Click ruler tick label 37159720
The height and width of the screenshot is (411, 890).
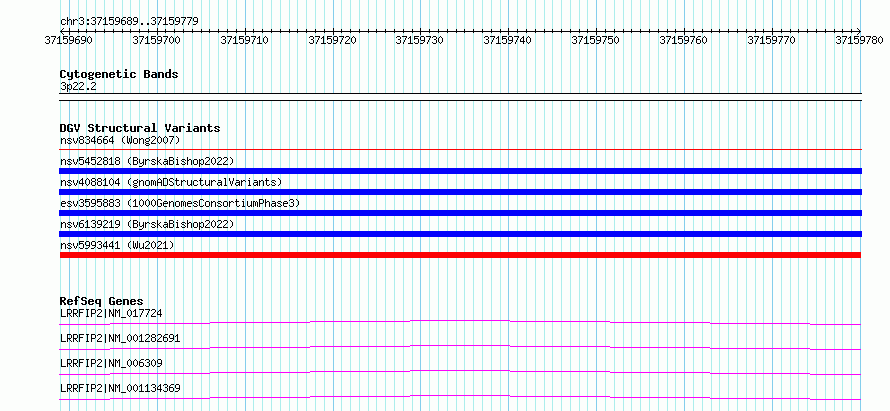pyautogui.click(x=333, y=40)
